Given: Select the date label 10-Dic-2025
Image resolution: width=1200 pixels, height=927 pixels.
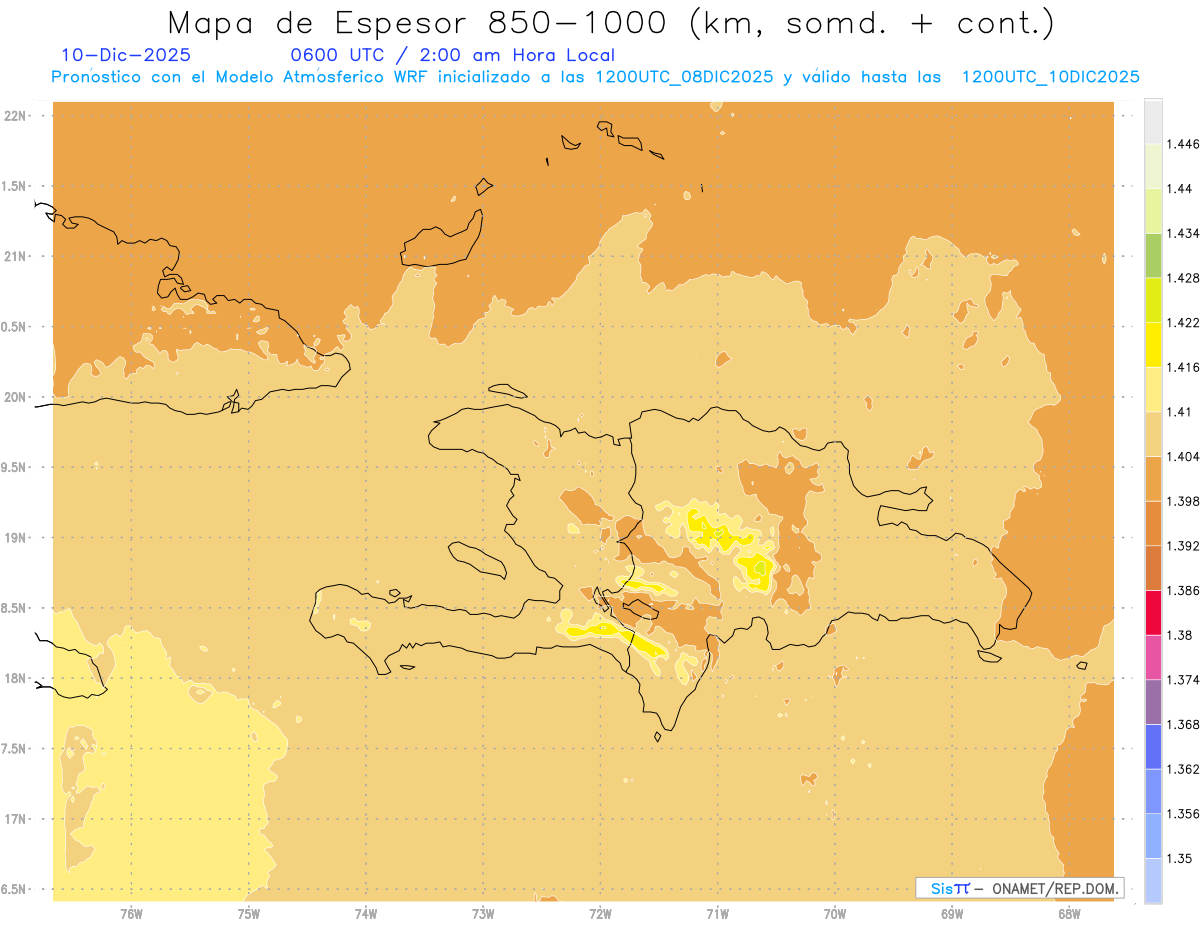Looking at the screenshot, I should coord(126,55).
